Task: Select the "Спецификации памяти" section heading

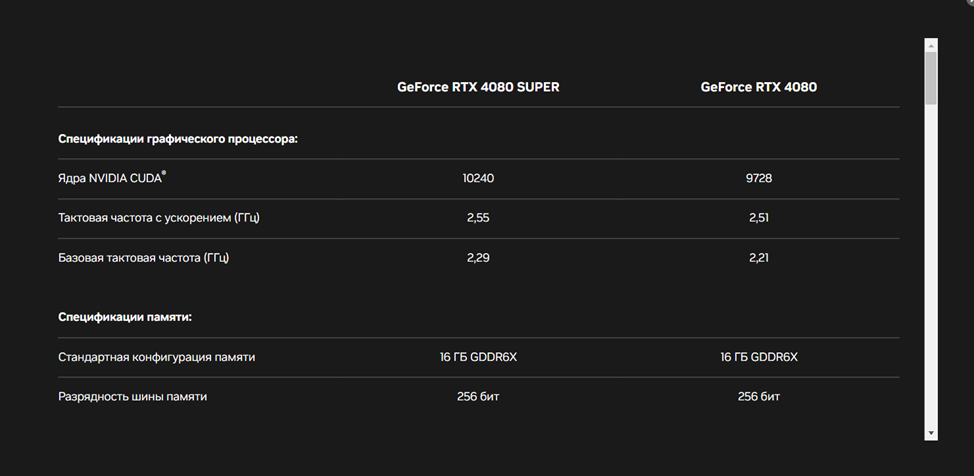Action: tap(125, 317)
